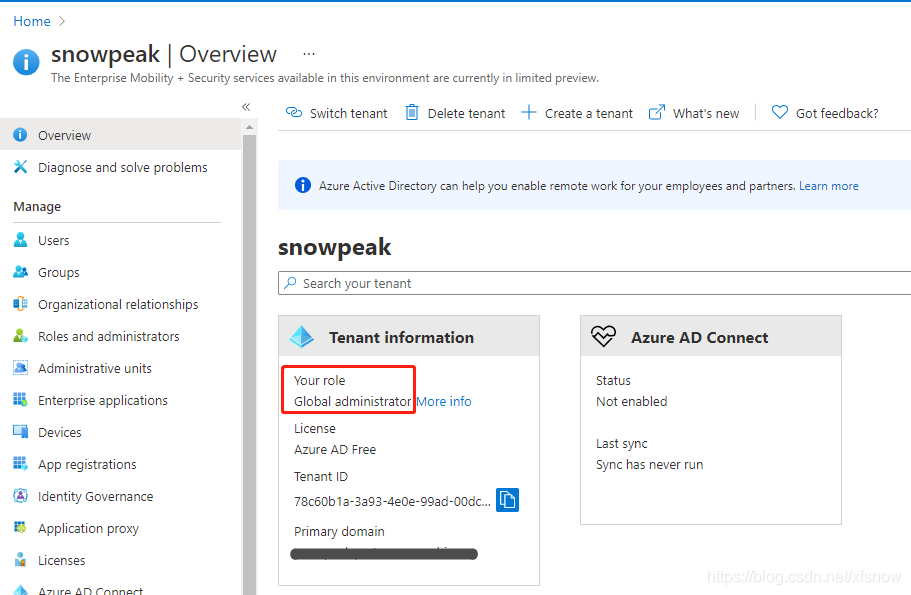Select Roles and administrators
The image size is (911, 595).
120,336
